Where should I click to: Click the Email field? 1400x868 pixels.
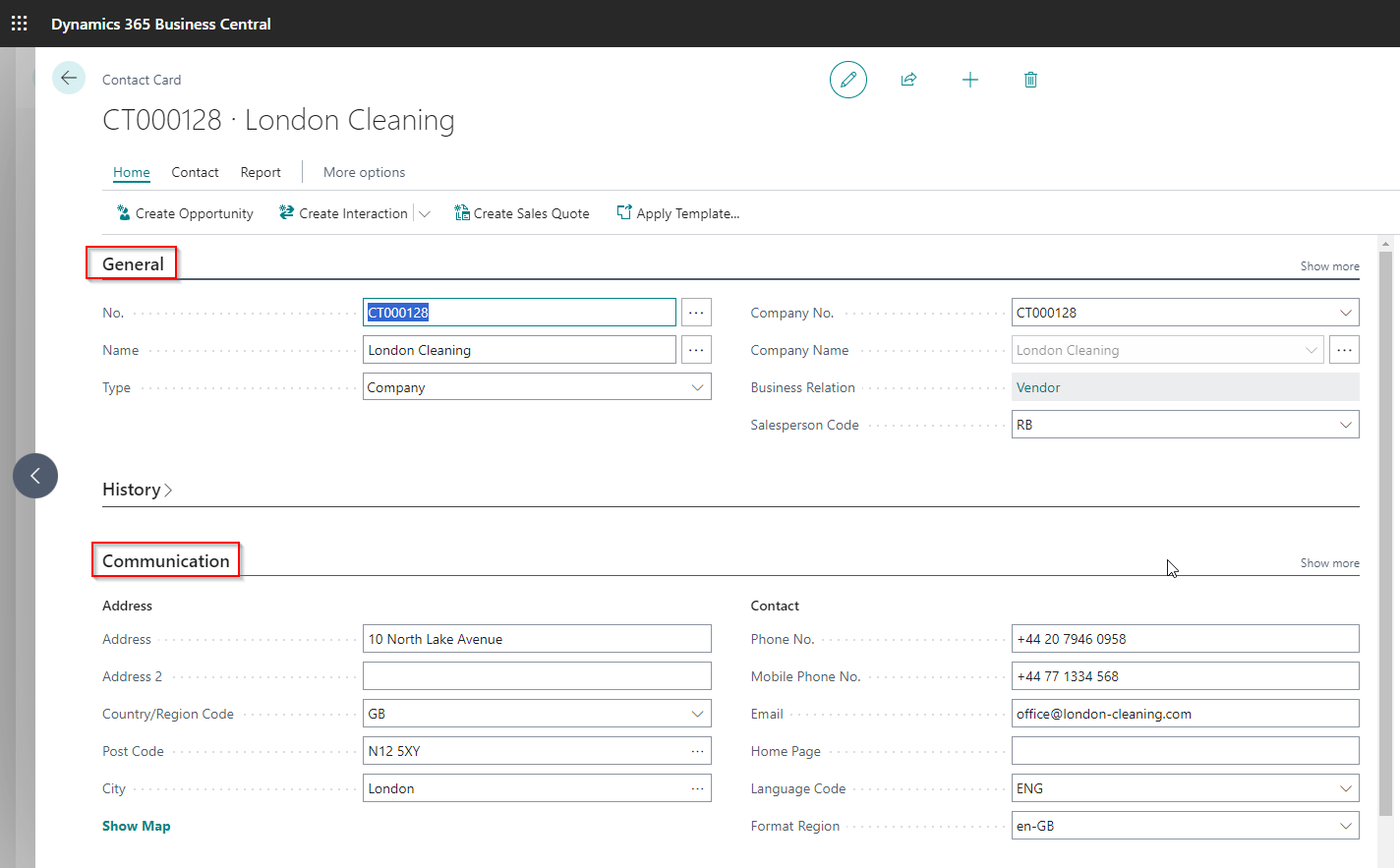(1185, 714)
